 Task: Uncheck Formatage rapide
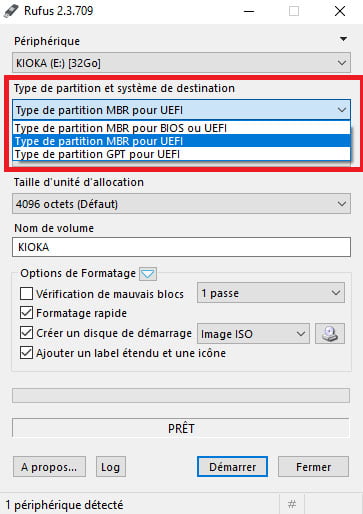(26, 313)
